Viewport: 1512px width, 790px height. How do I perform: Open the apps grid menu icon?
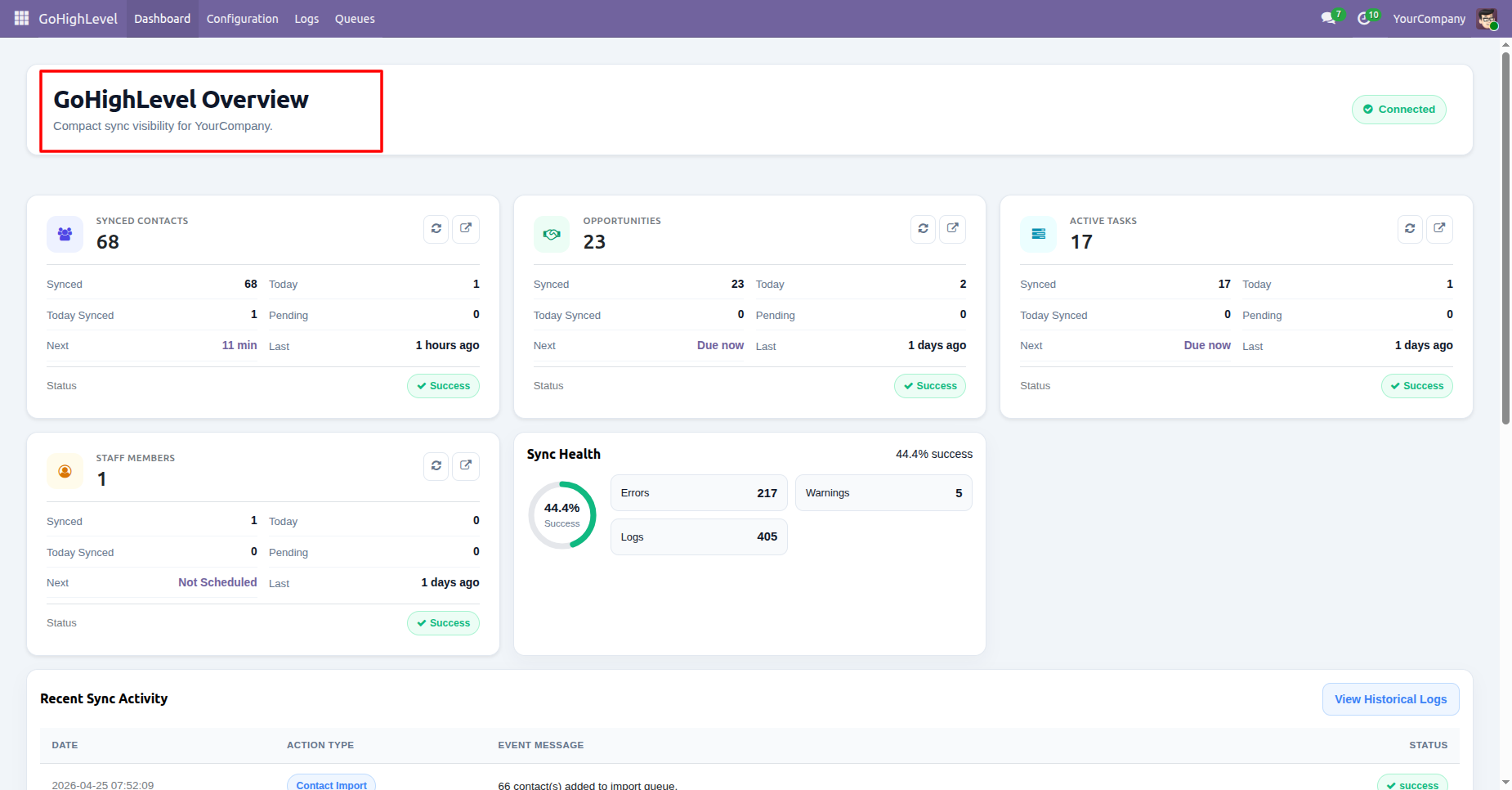21,18
